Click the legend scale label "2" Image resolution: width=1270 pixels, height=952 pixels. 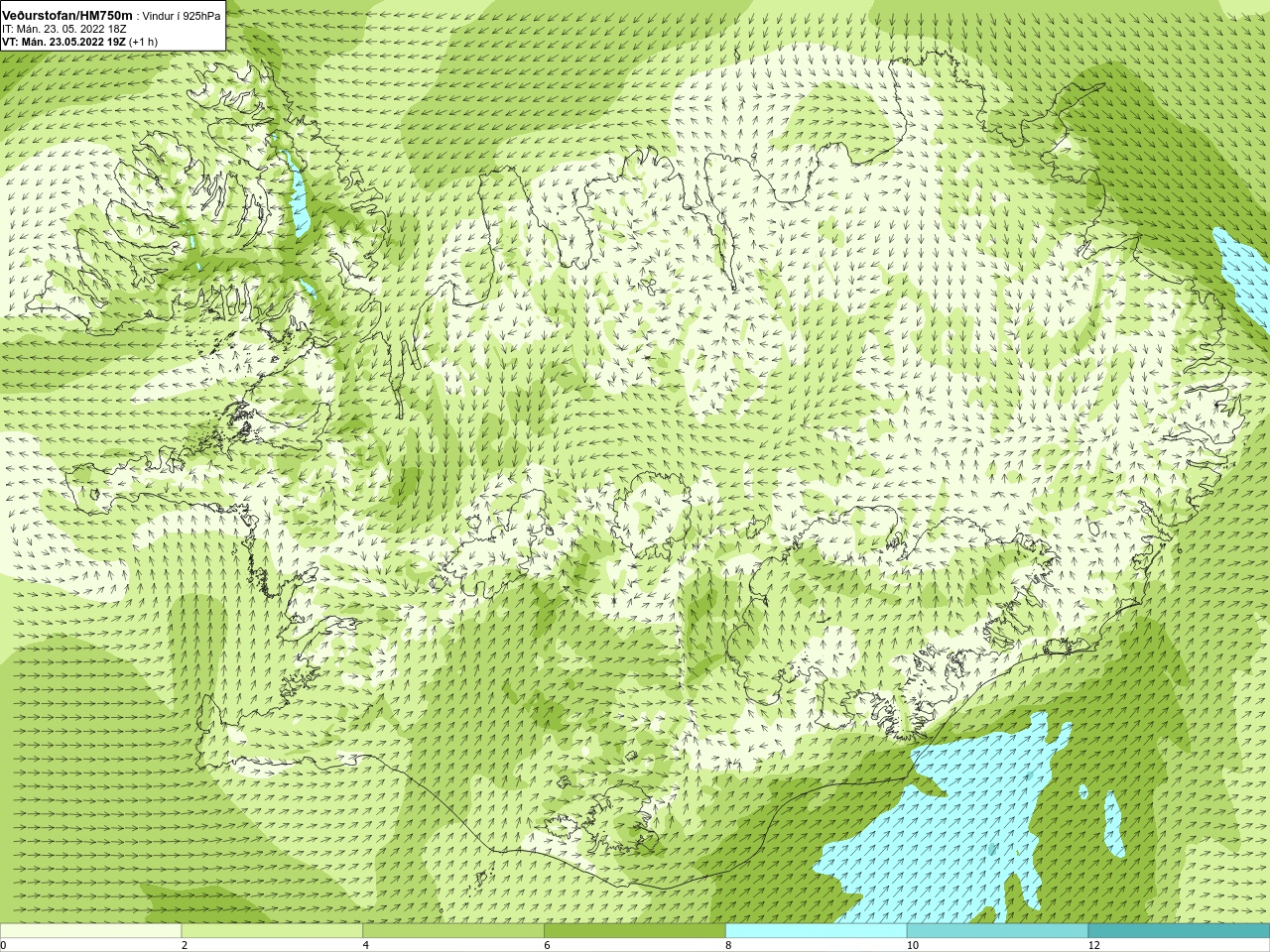[x=185, y=945]
